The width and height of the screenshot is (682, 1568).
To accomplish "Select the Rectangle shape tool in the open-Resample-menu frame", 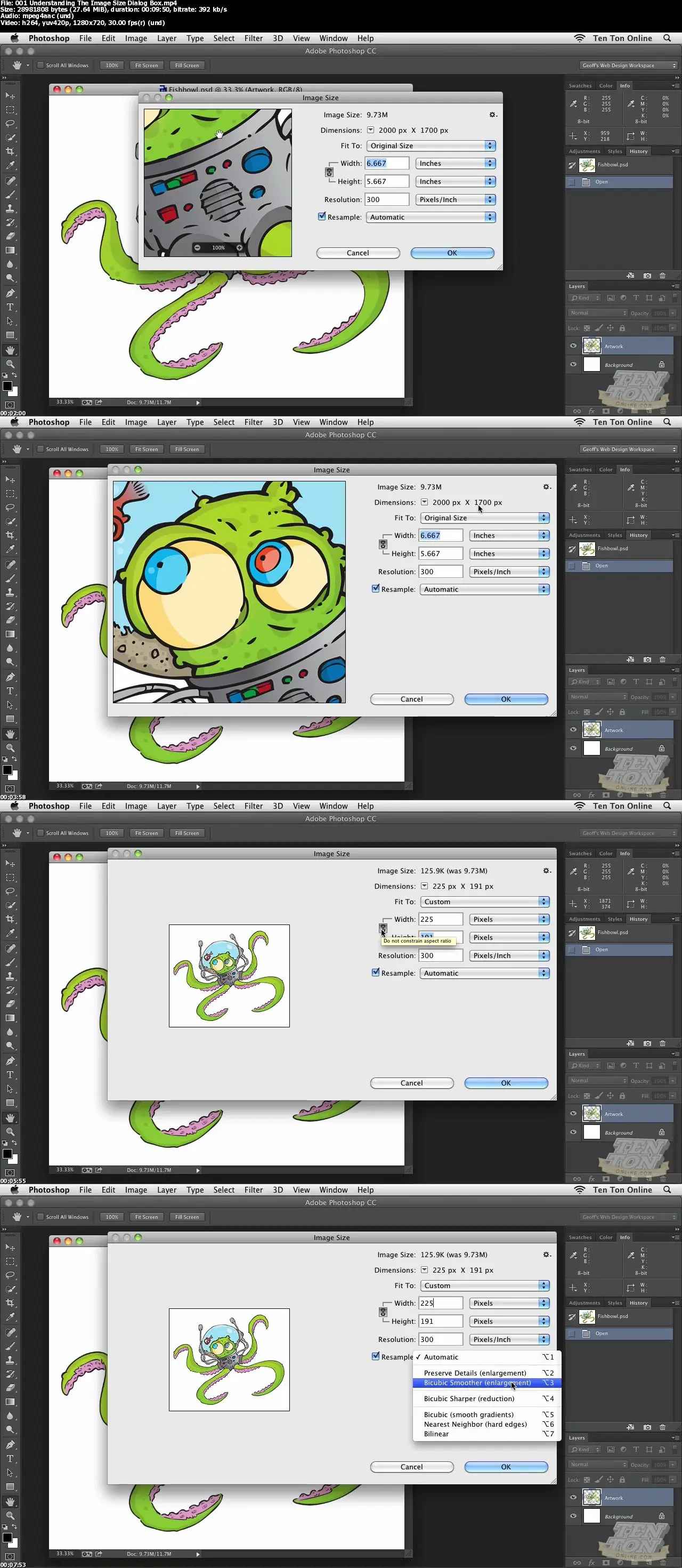I will point(10,1486).
